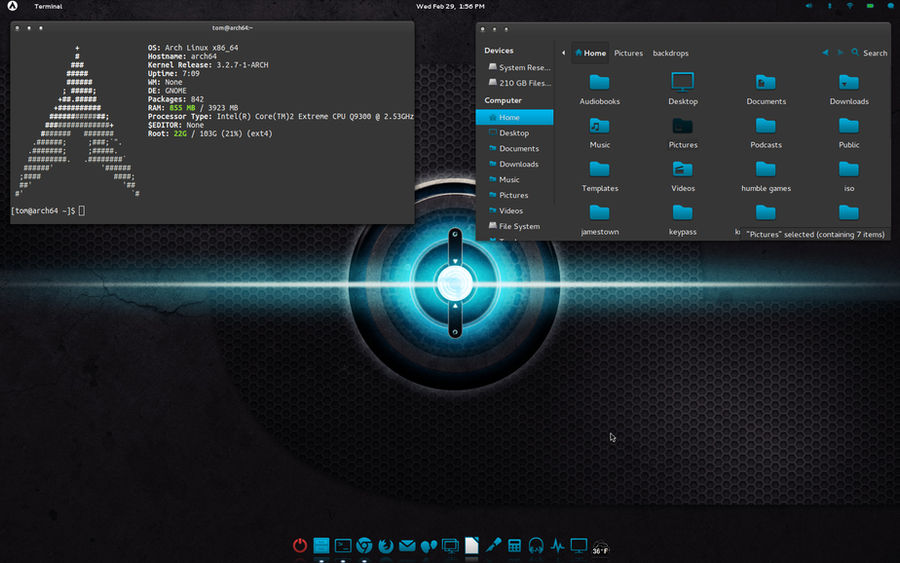Click the Arch logo in the top bar

tap(12, 6)
